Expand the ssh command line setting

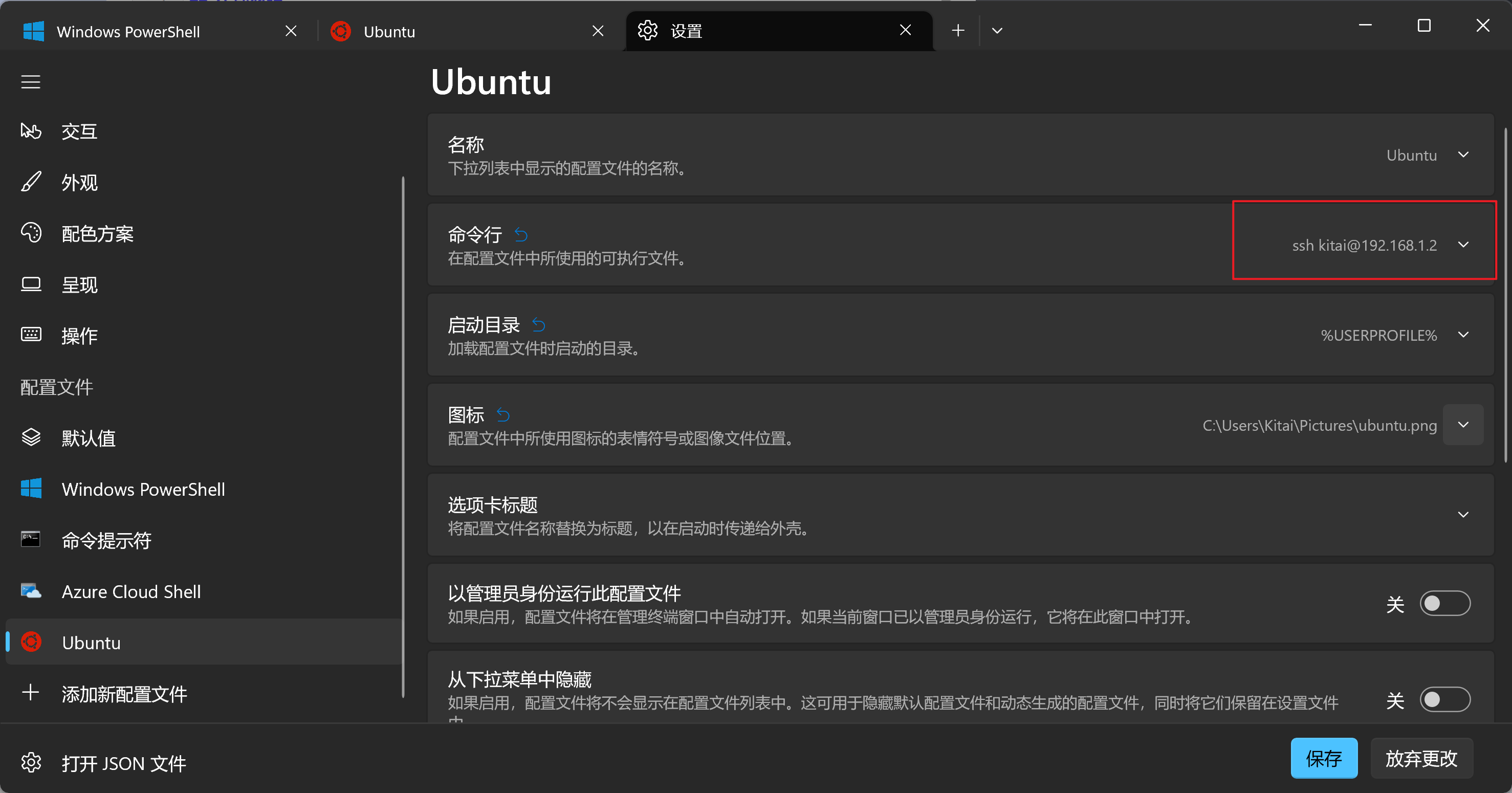[1463, 245]
